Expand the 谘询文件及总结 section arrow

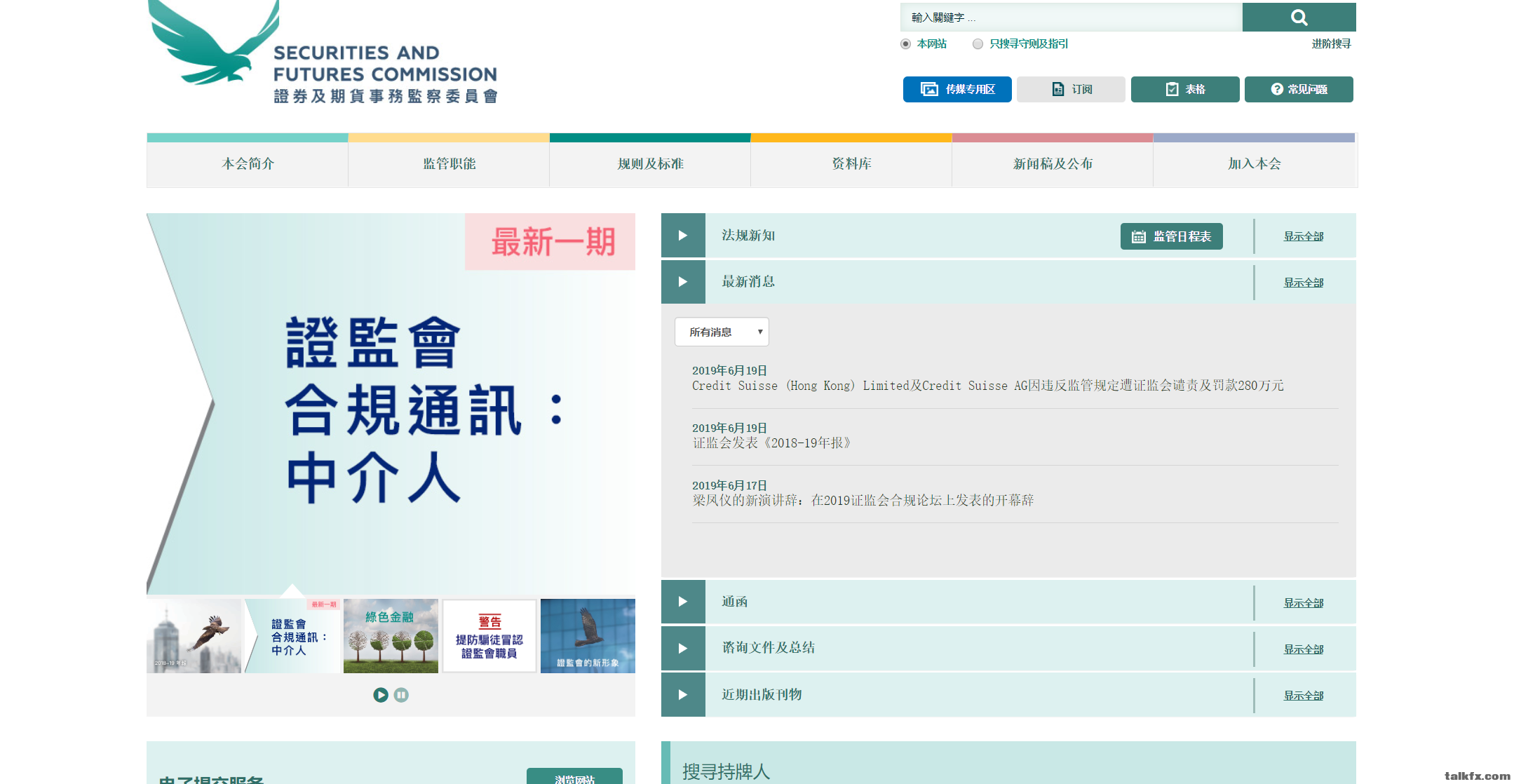point(683,648)
